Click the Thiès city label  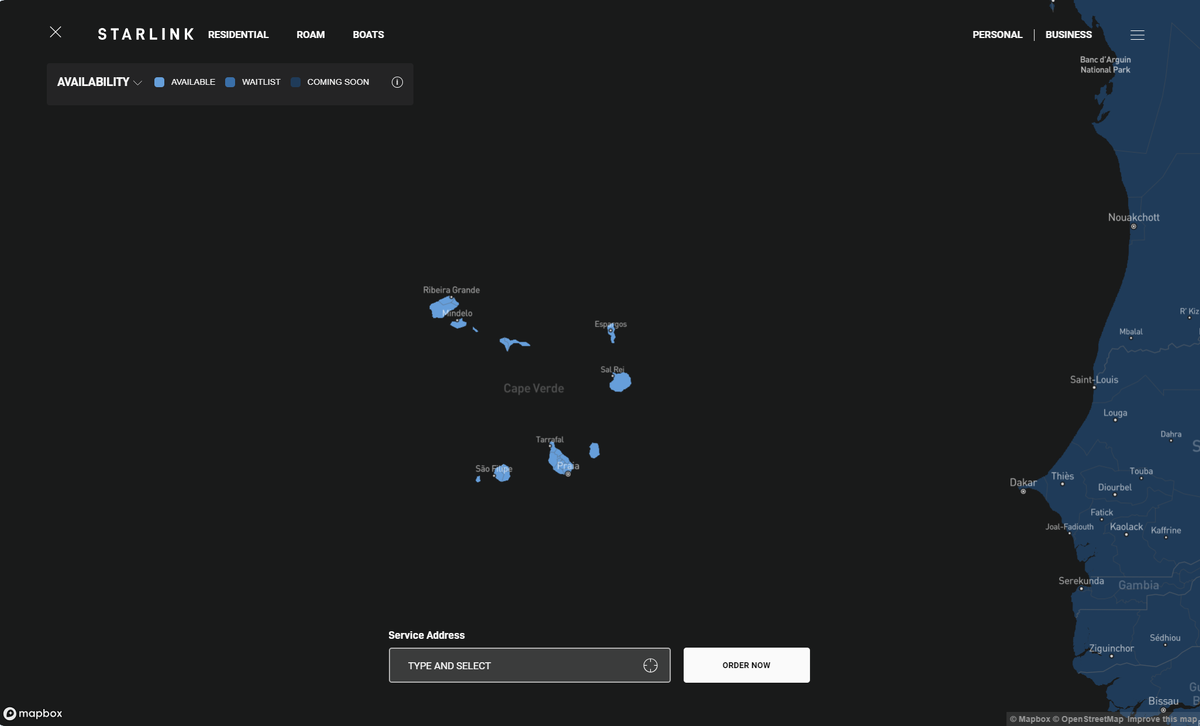tap(1062, 476)
